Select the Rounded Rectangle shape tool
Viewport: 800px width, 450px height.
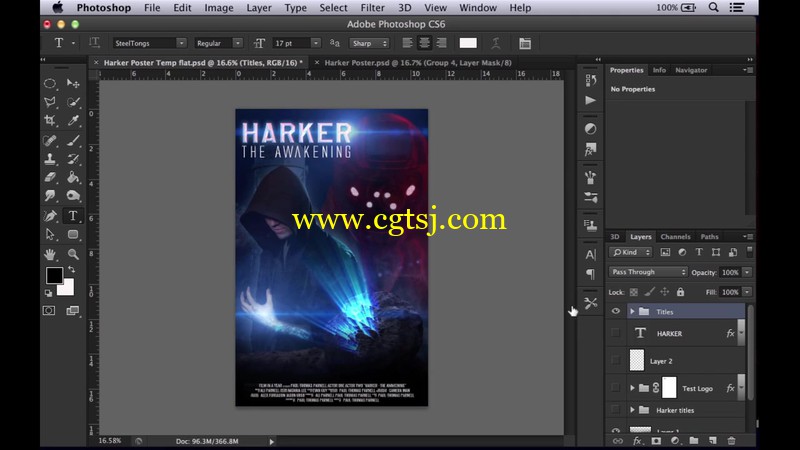[73, 234]
